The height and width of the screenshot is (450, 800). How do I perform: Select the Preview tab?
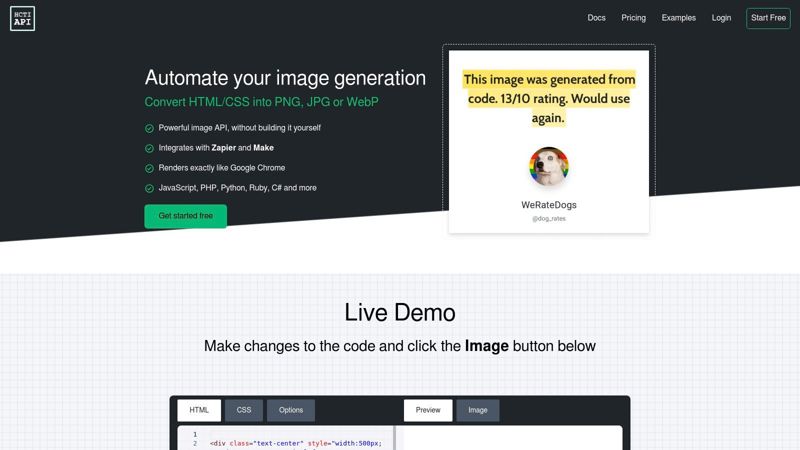click(x=428, y=410)
